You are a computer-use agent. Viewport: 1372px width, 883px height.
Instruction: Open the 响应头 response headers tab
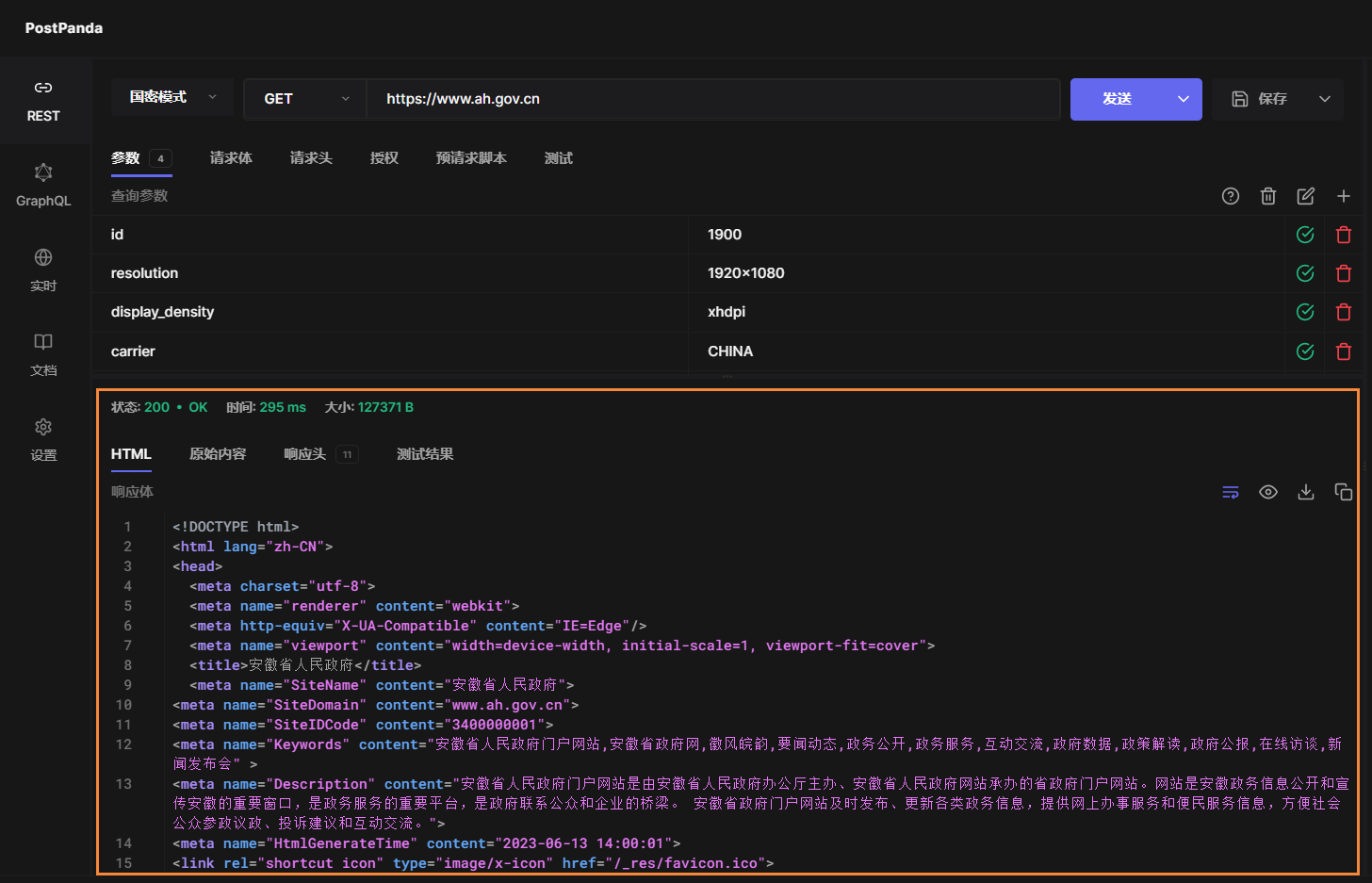pyautogui.click(x=305, y=453)
